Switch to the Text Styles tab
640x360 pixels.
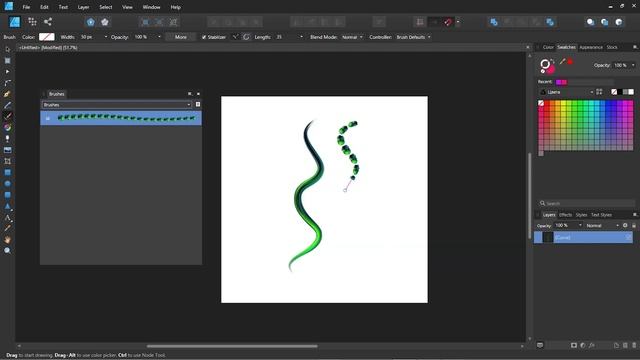click(x=601, y=215)
